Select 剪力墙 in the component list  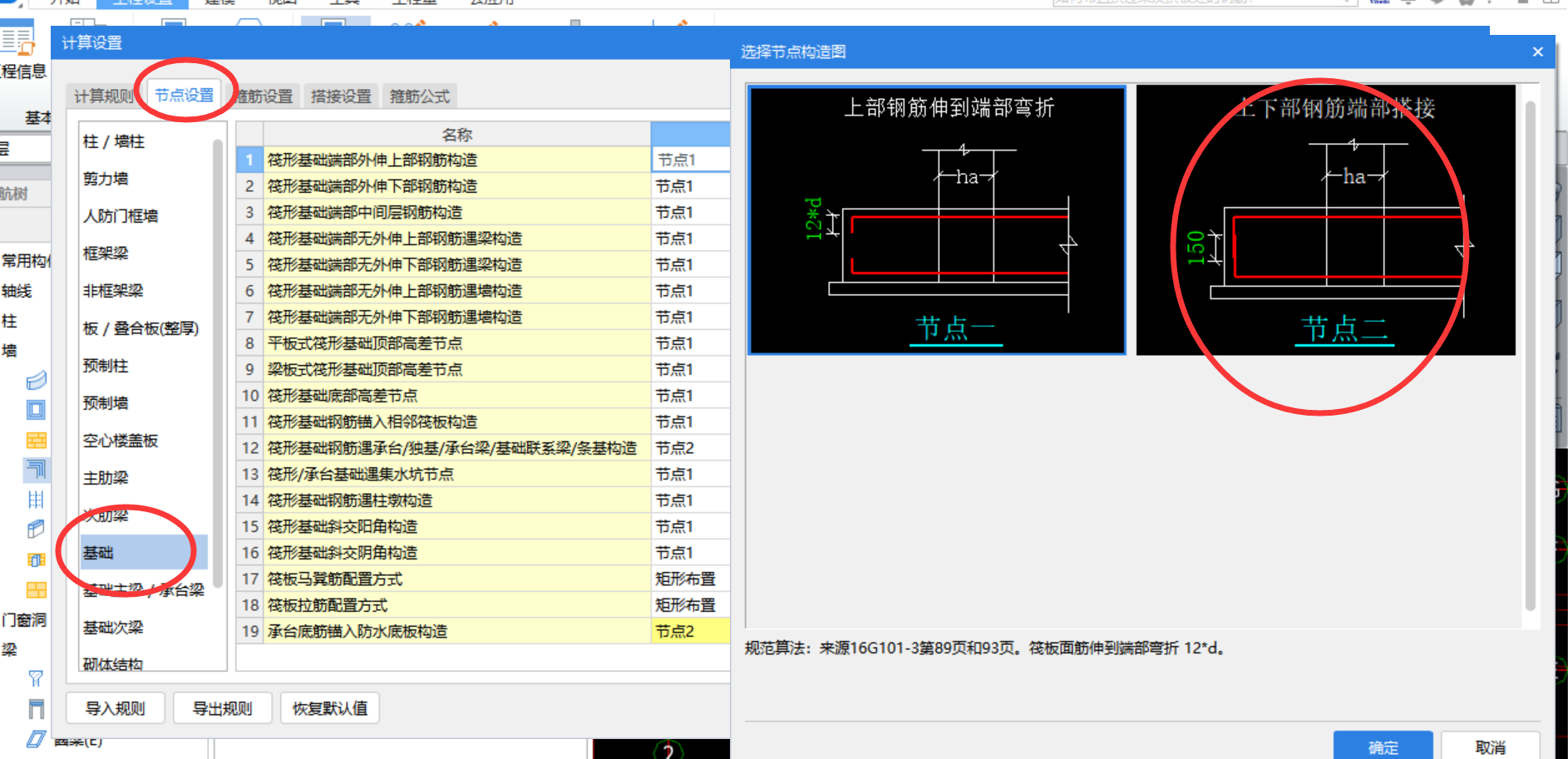tap(106, 179)
